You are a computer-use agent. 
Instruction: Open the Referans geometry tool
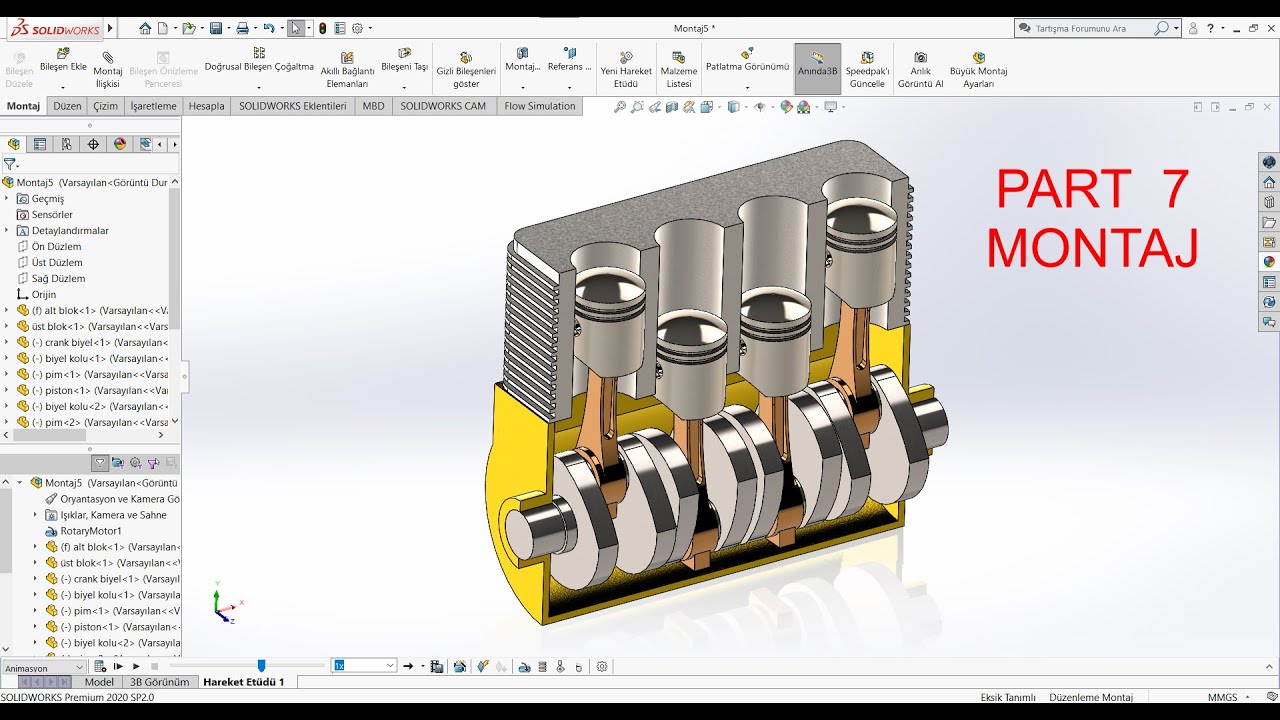[569, 62]
